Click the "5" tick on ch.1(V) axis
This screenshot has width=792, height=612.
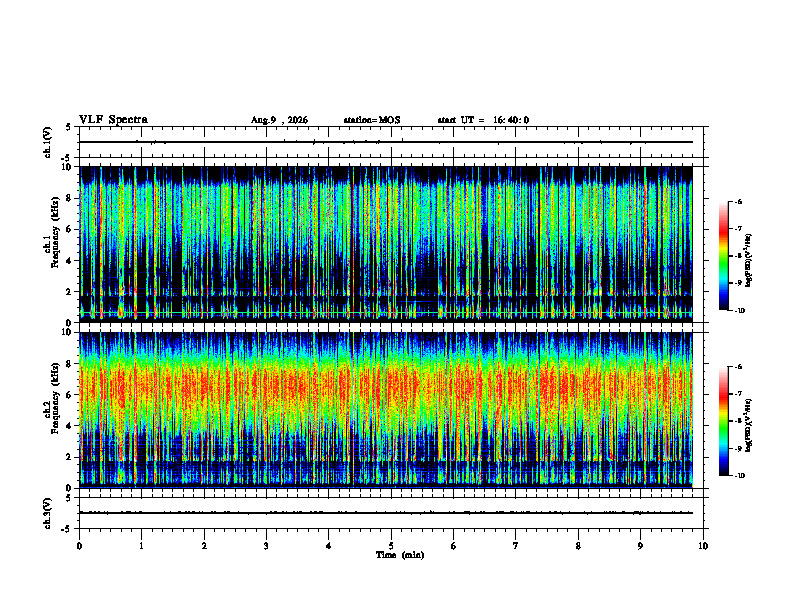[69, 127]
